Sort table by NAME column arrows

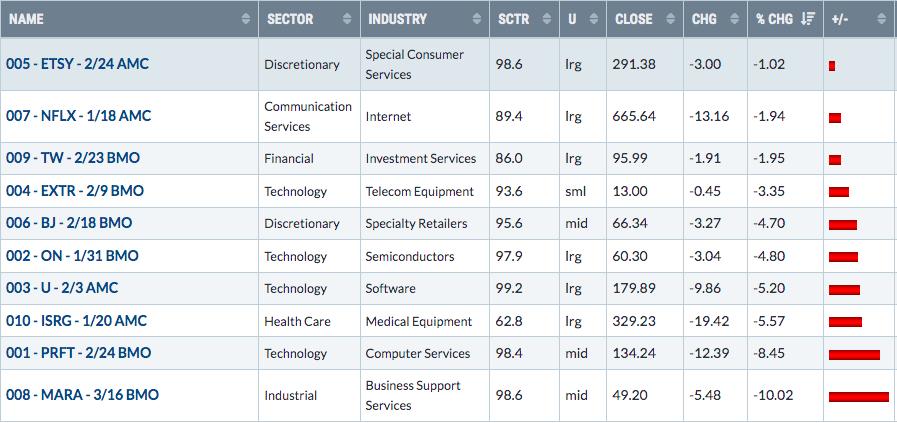coord(246,19)
